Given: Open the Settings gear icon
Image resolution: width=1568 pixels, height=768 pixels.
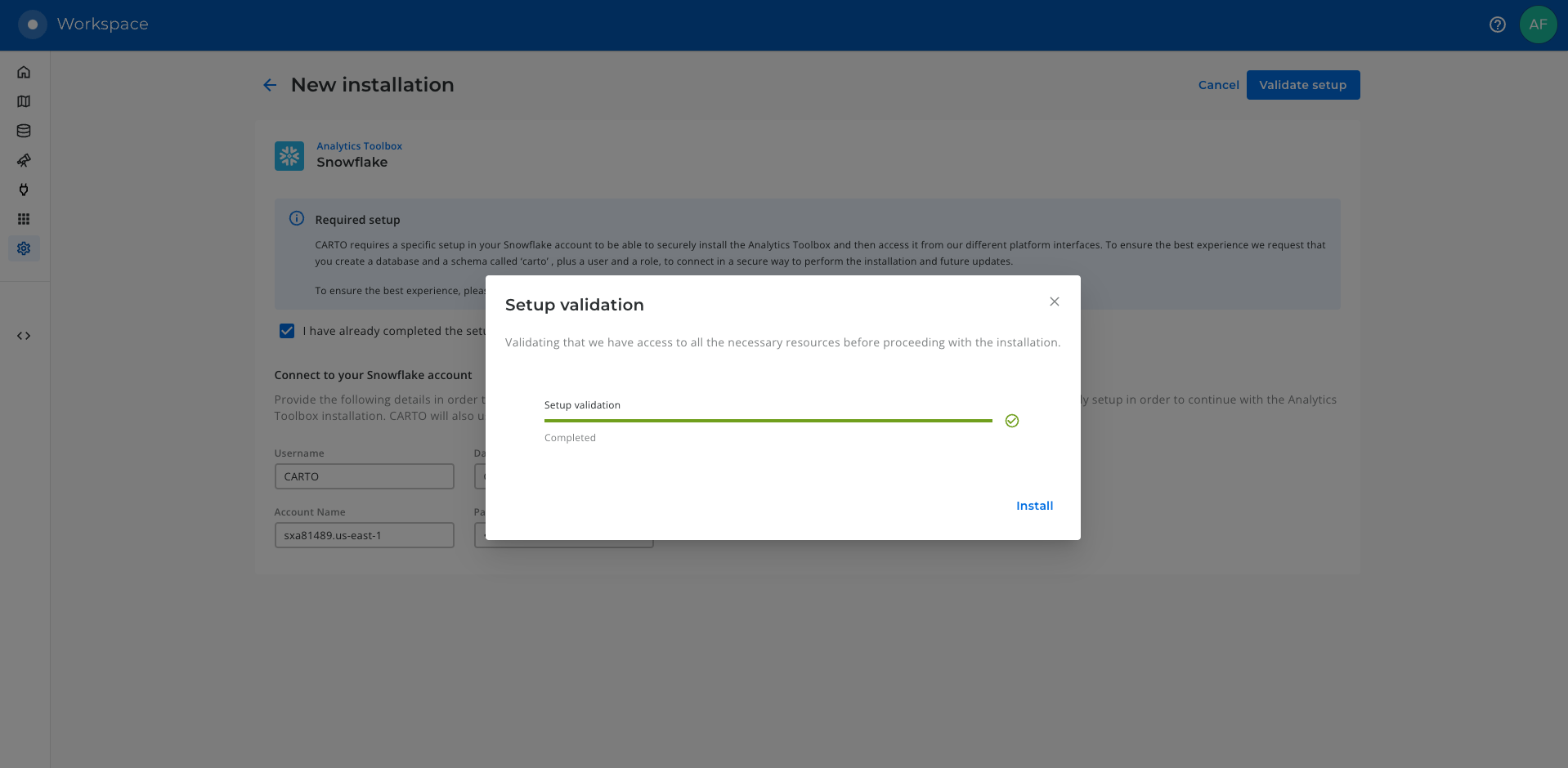Looking at the screenshot, I should (x=24, y=248).
